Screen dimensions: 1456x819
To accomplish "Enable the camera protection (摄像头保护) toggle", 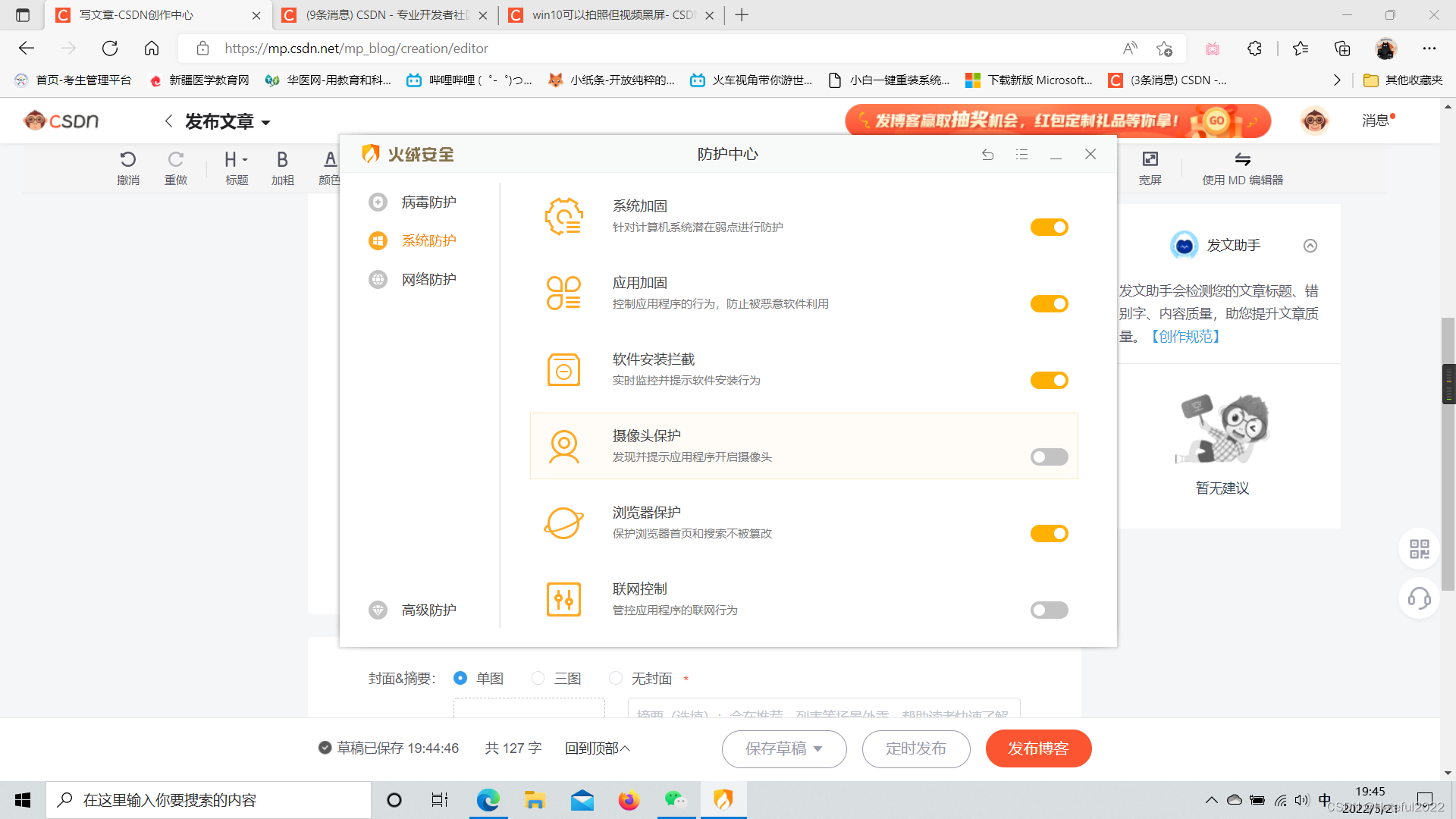I will pyautogui.click(x=1049, y=457).
